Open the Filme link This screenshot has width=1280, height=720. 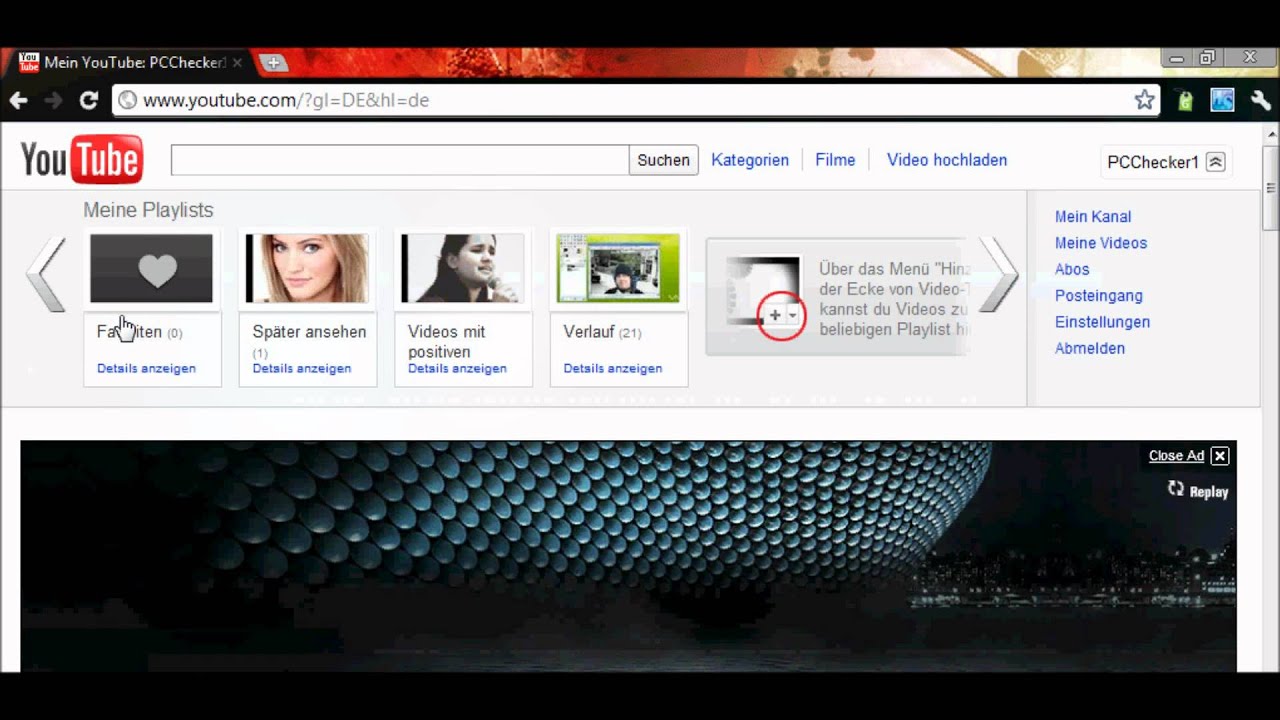[835, 160]
